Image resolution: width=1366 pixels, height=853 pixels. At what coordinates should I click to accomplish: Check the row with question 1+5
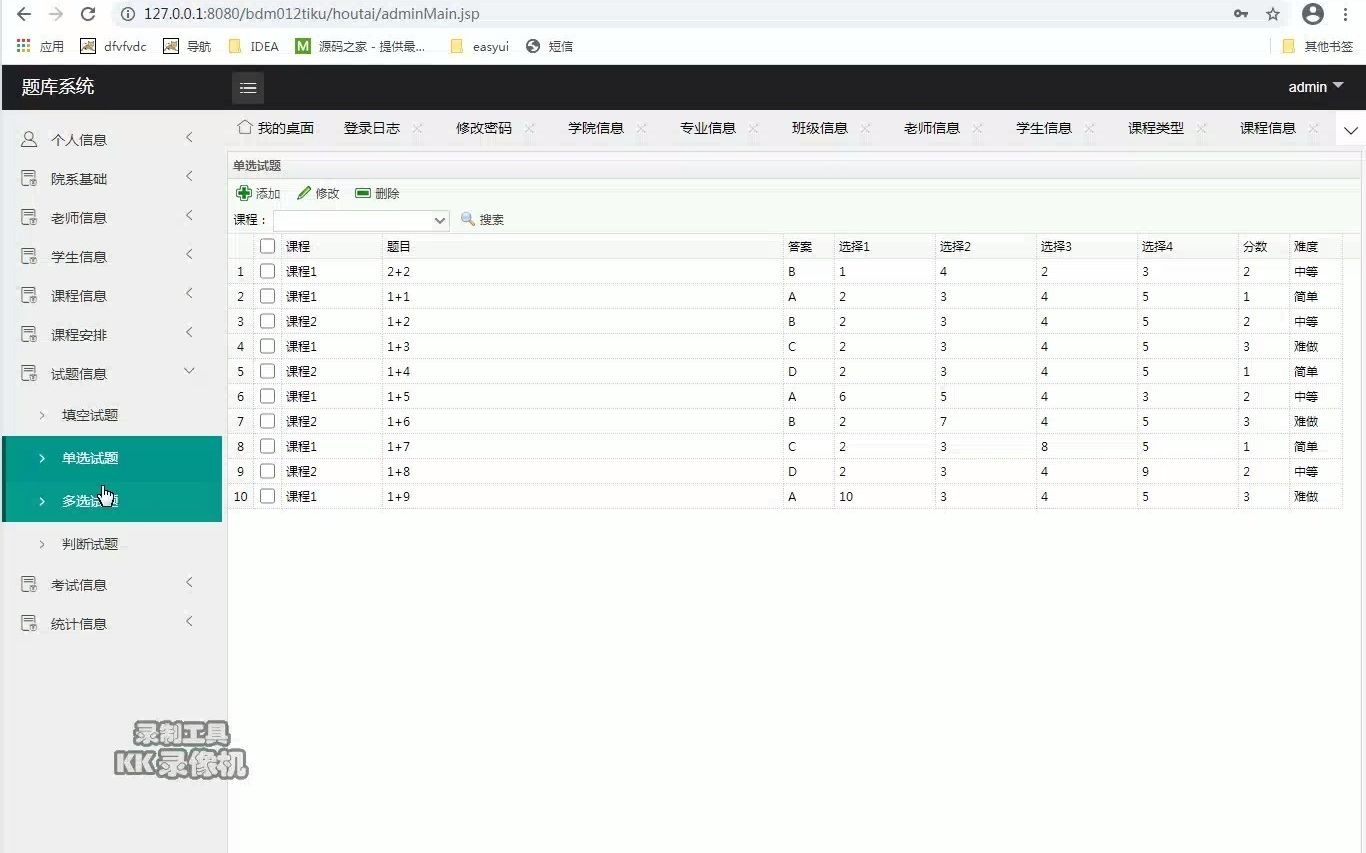[x=267, y=396]
